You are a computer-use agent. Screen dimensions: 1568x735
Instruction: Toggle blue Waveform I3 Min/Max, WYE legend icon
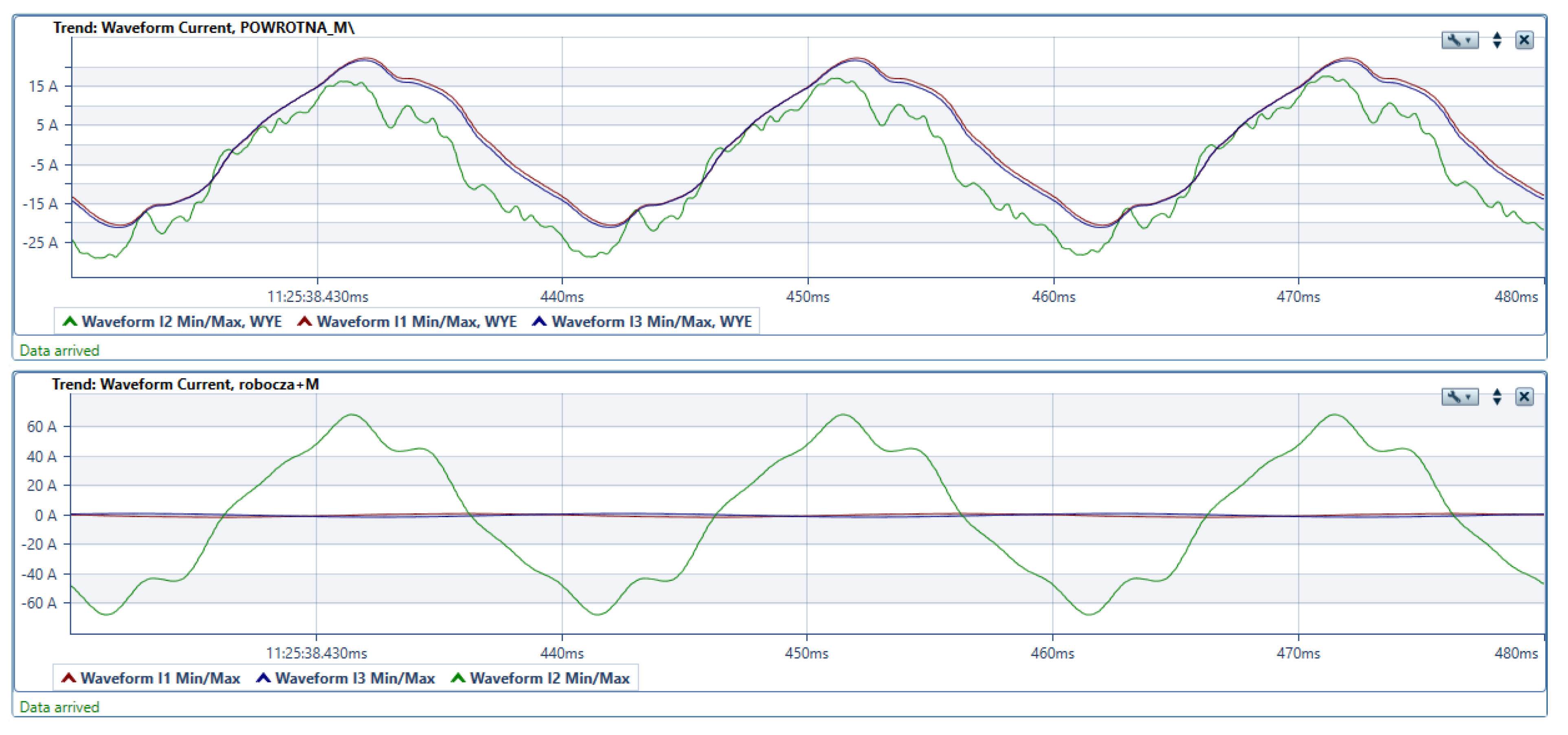(x=539, y=321)
